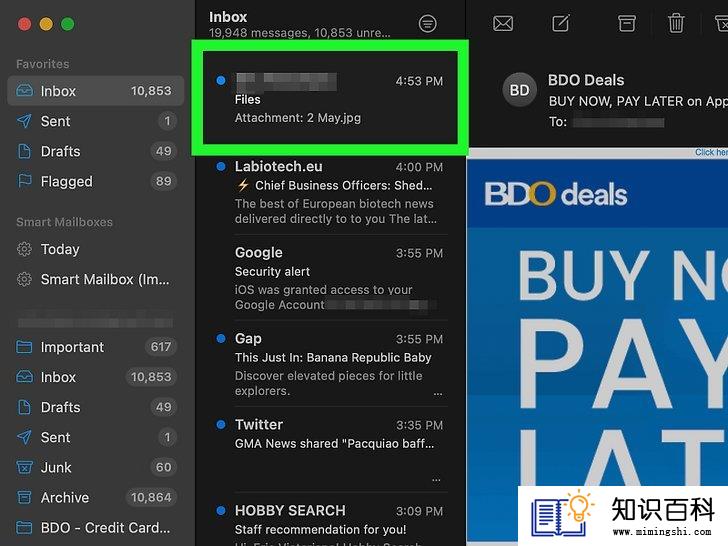Open the Google Security alert email
Viewport: 728px width, 546px height.
330,278
